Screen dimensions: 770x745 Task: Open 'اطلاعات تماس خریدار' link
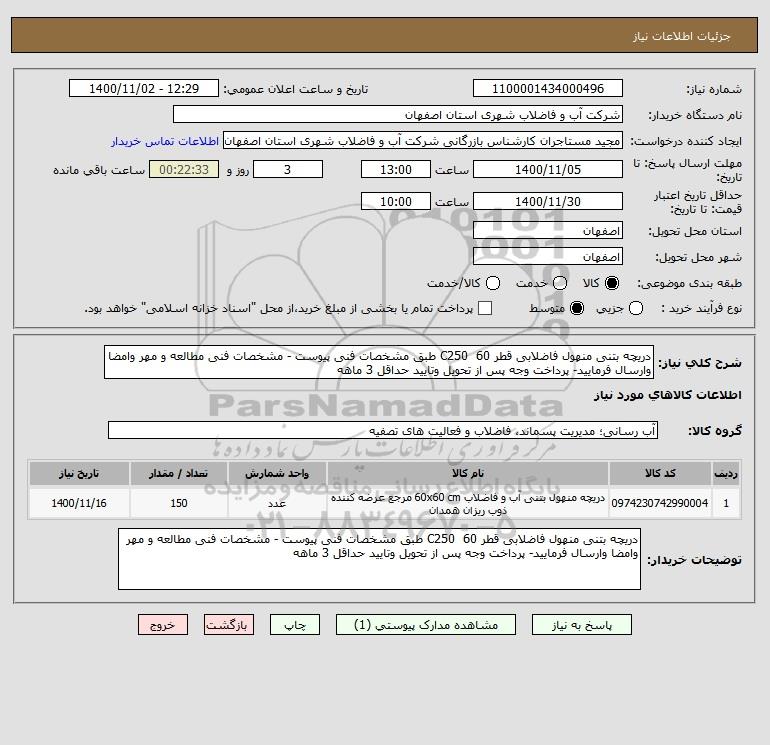coord(165,141)
